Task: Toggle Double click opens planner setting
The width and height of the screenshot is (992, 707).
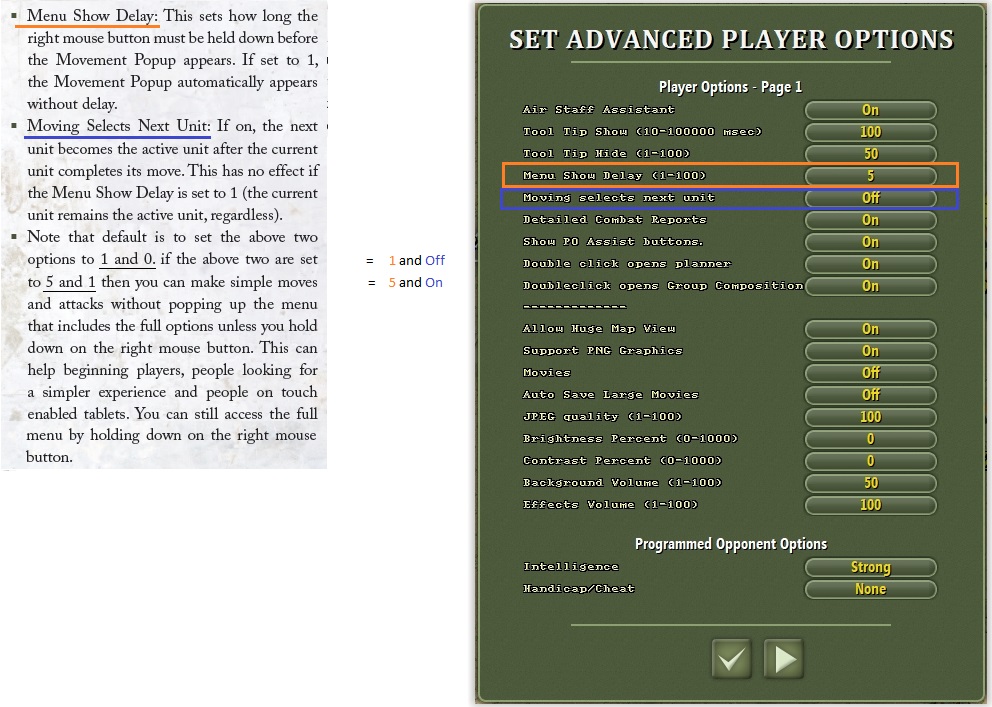Action: 871,264
